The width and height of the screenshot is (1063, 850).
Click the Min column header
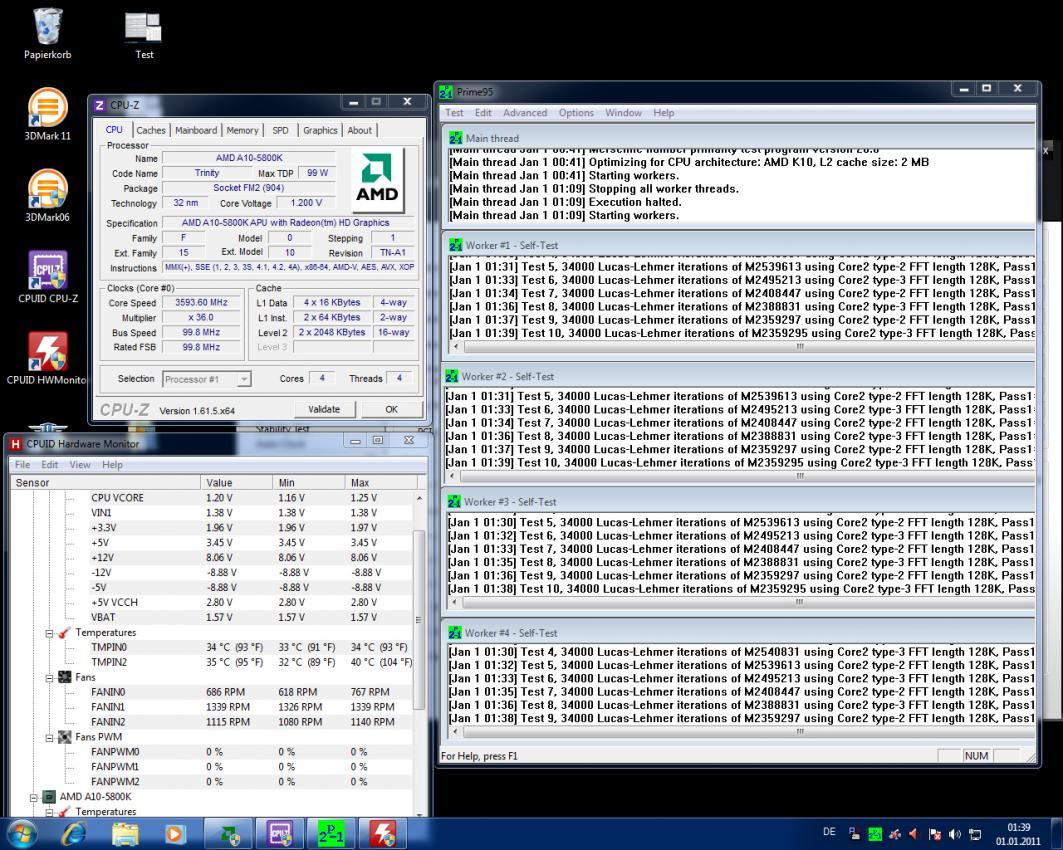coord(309,483)
